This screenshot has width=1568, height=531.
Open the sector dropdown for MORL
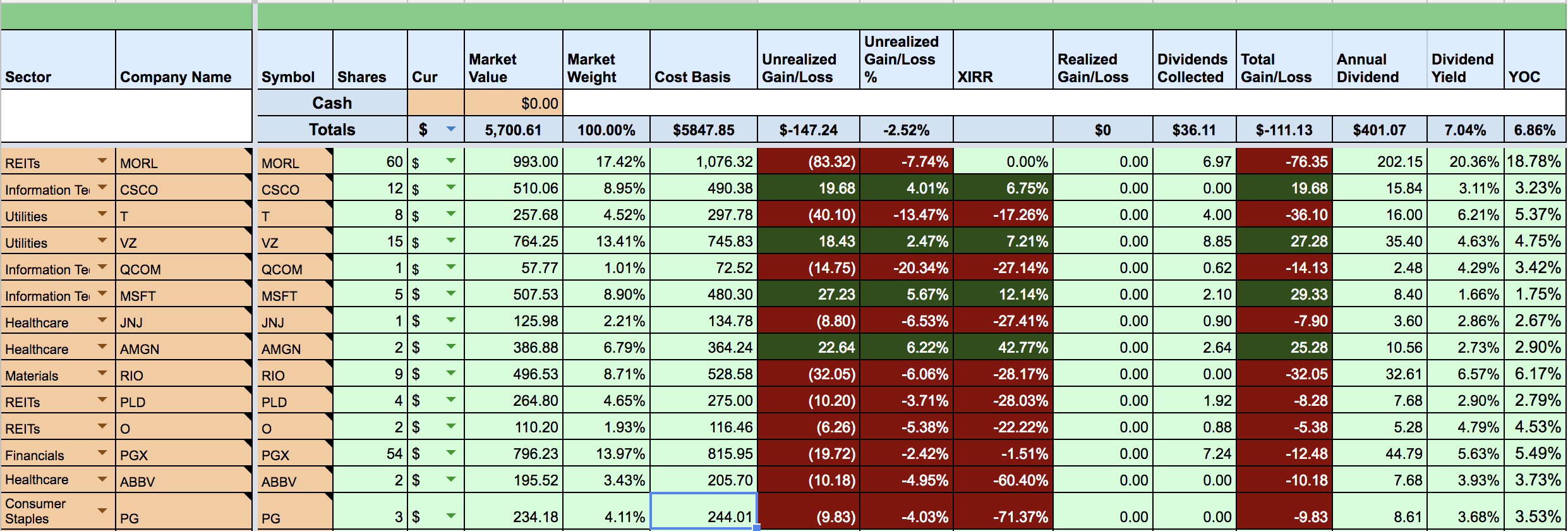click(x=102, y=161)
